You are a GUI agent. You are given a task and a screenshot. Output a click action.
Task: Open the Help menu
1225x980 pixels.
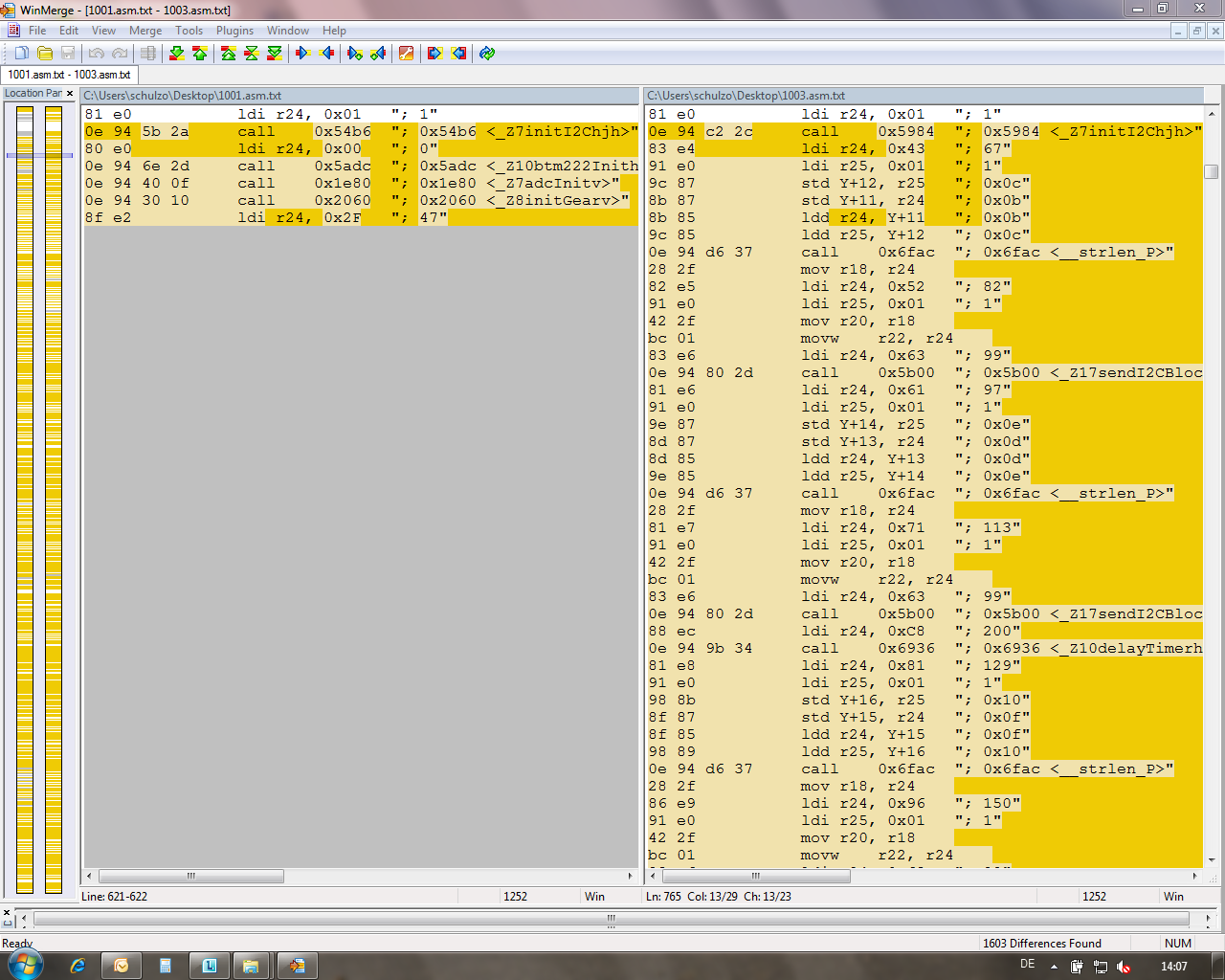click(334, 31)
